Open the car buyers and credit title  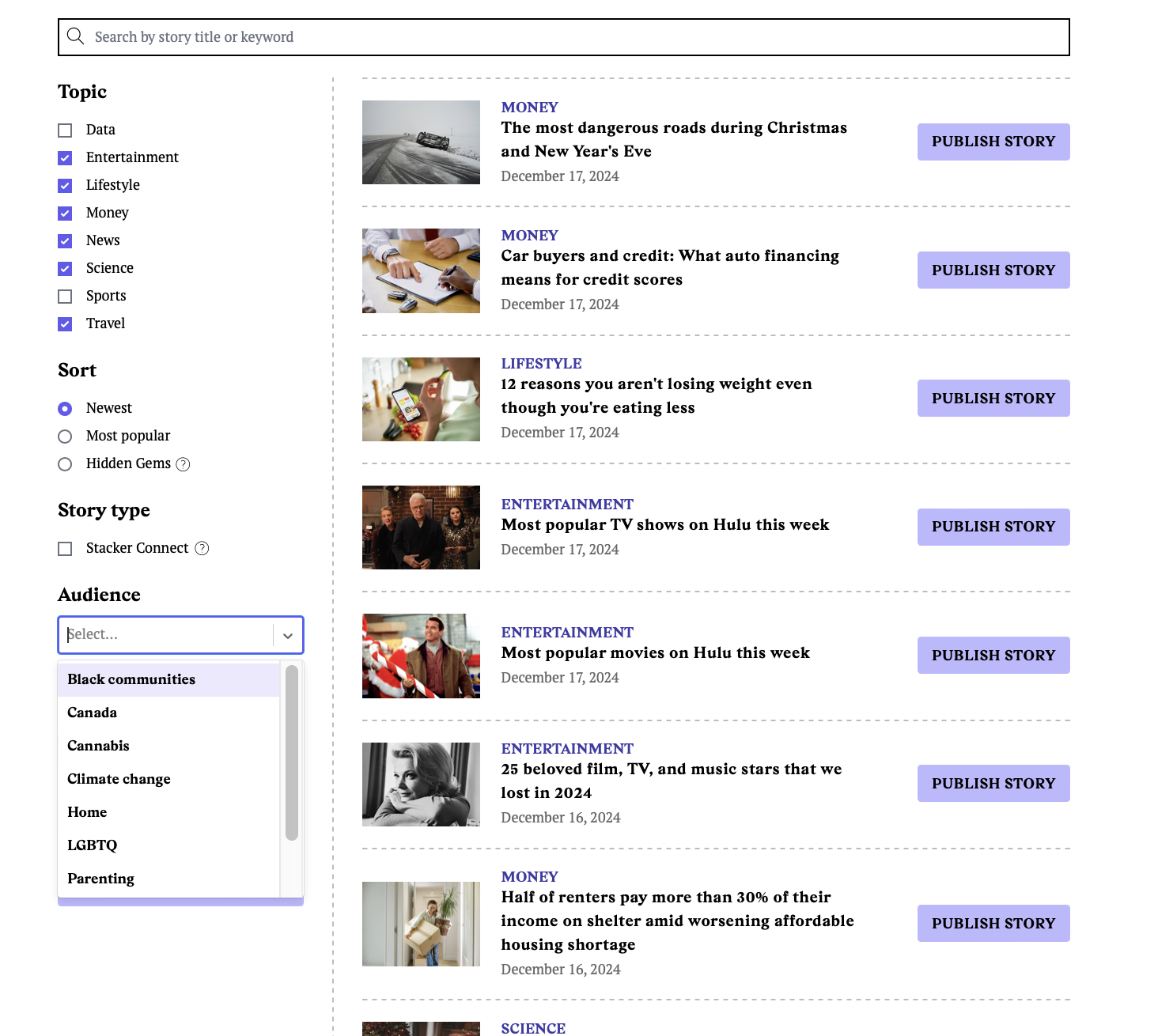[670, 267]
